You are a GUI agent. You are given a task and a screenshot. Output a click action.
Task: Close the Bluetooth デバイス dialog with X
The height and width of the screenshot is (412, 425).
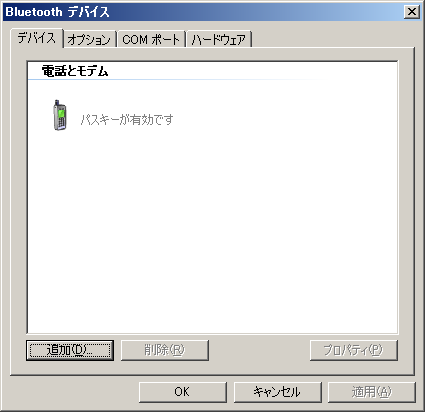[x=412, y=12]
